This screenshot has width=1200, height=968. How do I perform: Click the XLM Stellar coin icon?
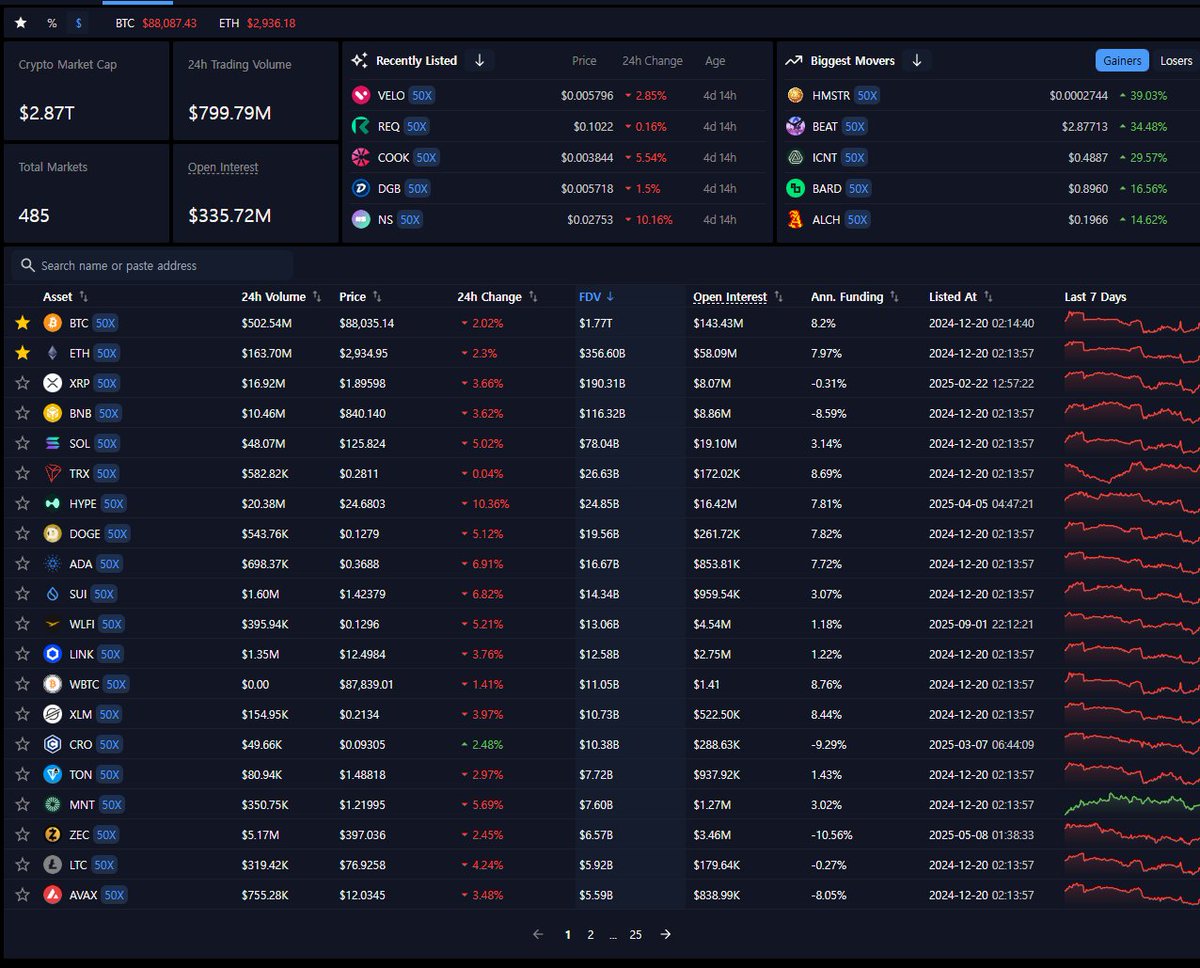point(52,714)
